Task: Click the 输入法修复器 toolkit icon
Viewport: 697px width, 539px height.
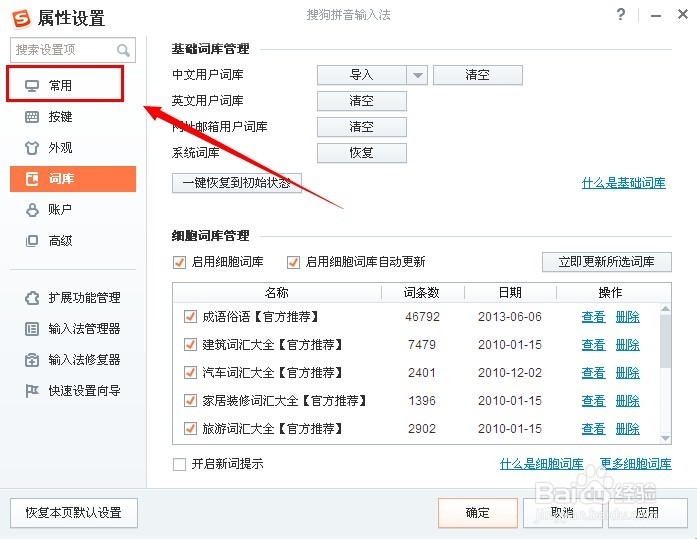Action: point(32,360)
